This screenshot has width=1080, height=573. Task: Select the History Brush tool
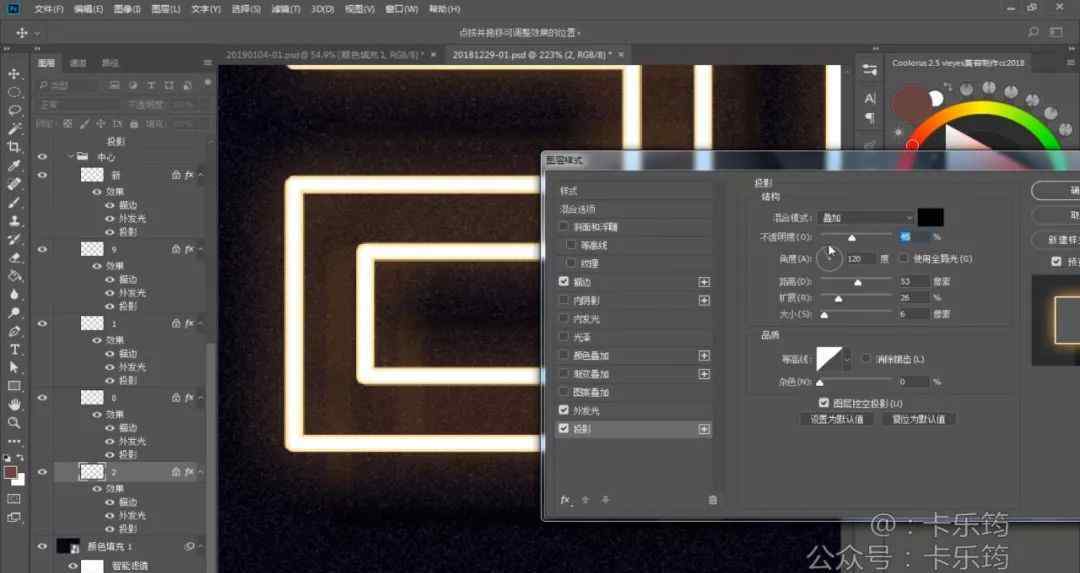(x=14, y=240)
